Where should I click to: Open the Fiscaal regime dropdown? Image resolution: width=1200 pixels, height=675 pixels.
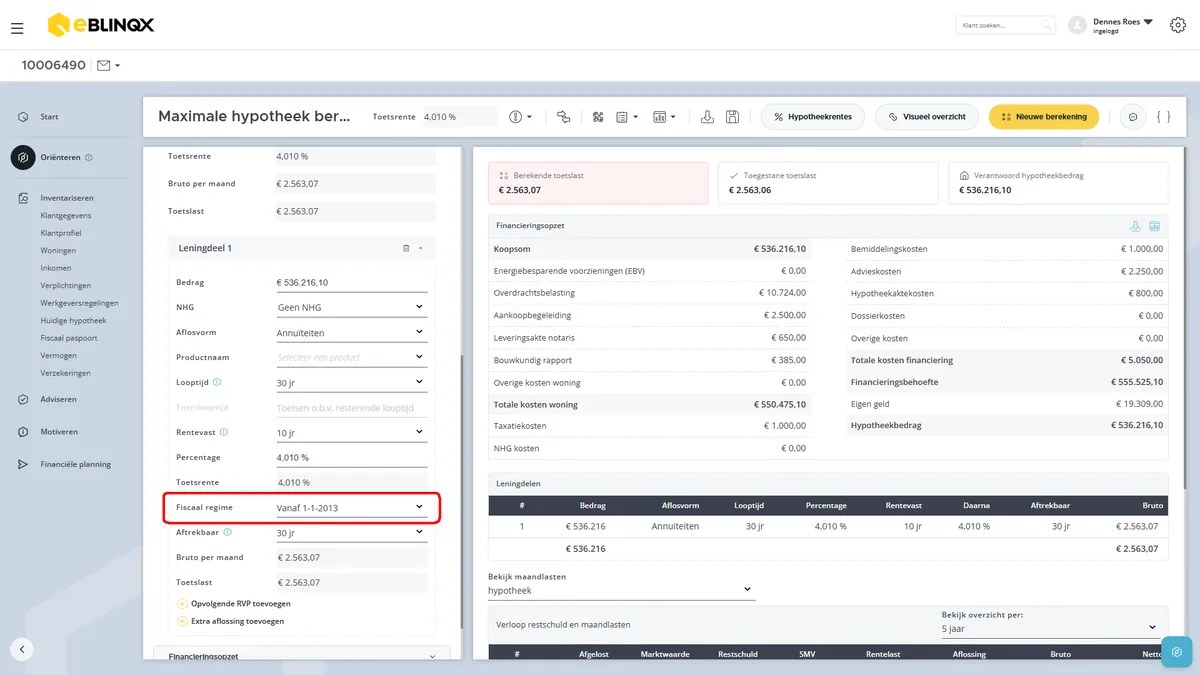351,508
